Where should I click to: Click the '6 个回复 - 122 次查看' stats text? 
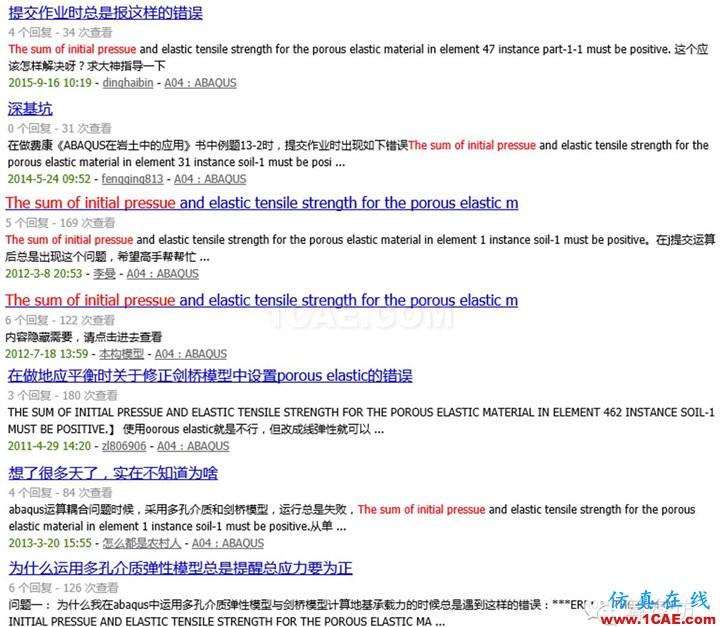(x=60, y=321)
